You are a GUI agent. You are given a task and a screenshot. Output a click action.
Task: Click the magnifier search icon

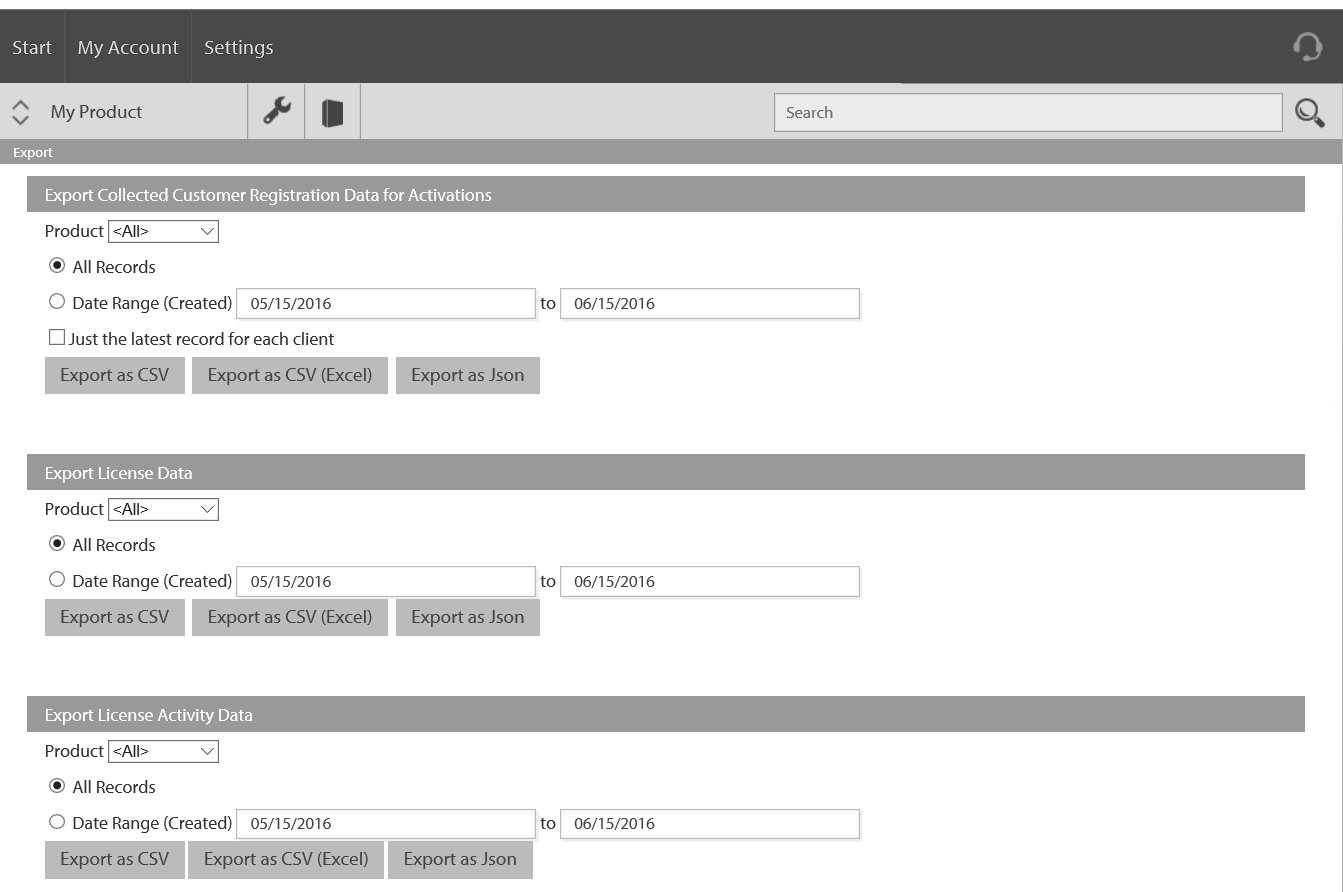1309,112
